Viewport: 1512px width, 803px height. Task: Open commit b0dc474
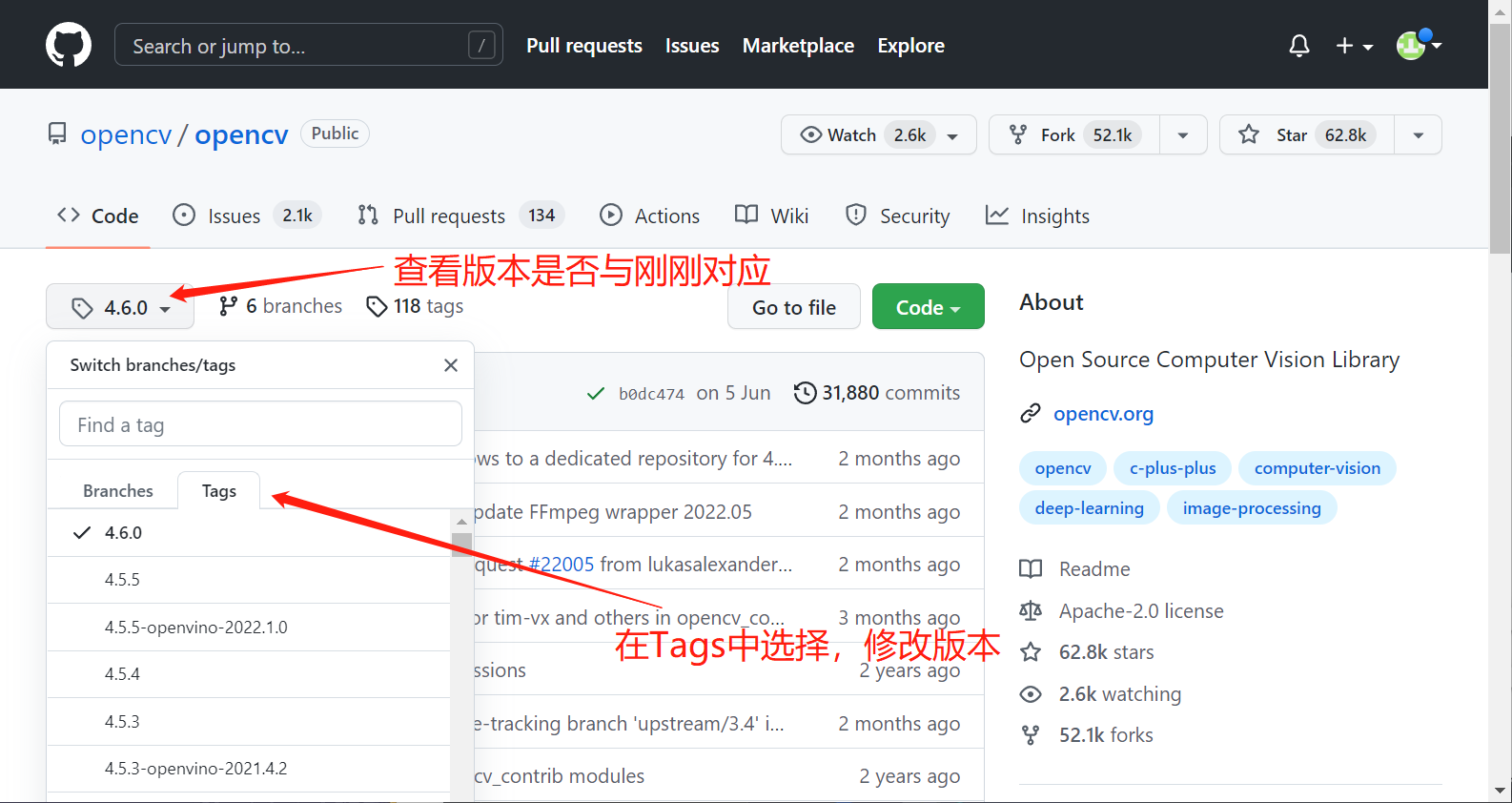pos(651,394)
